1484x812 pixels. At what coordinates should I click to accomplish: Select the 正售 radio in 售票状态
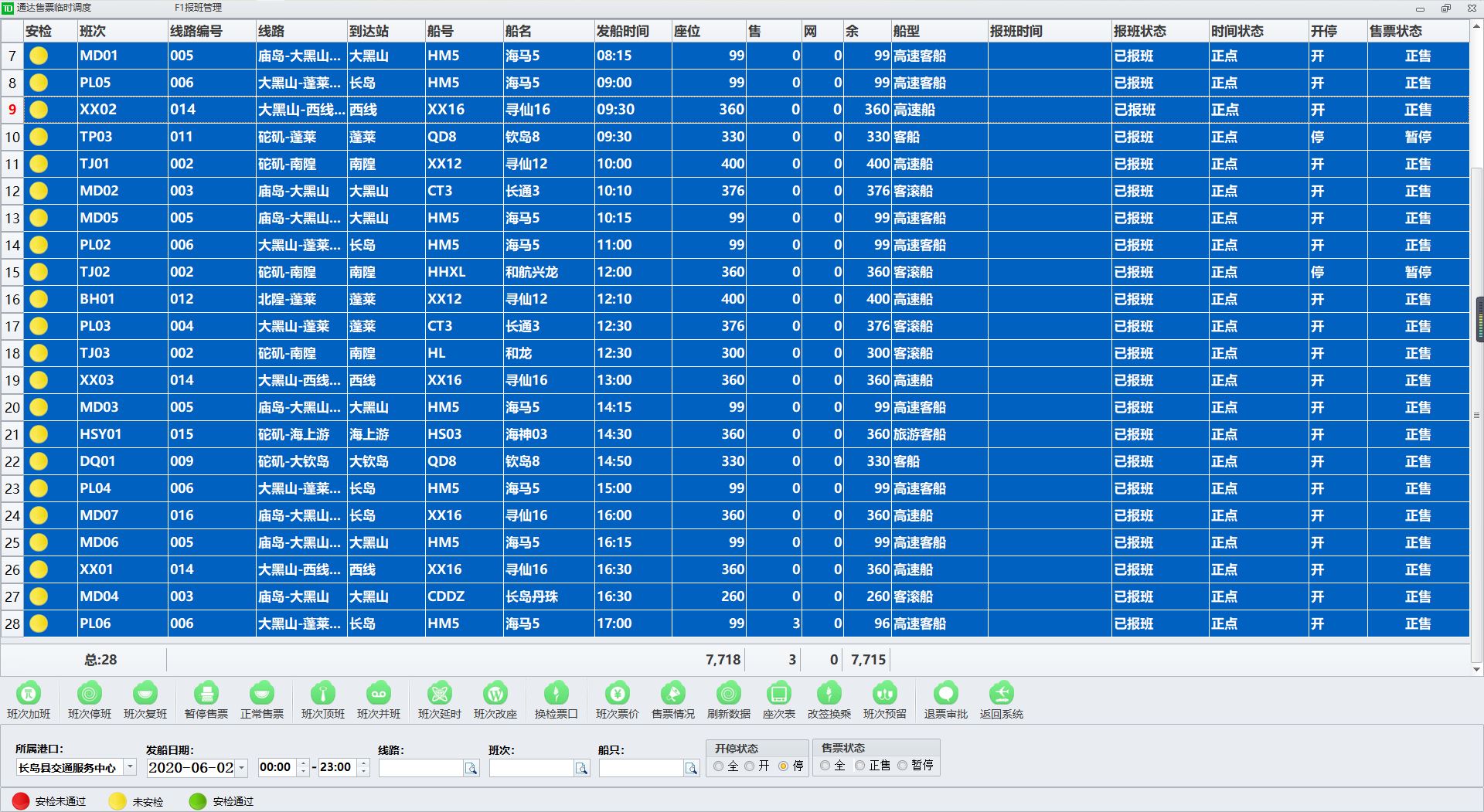point(859,765)
